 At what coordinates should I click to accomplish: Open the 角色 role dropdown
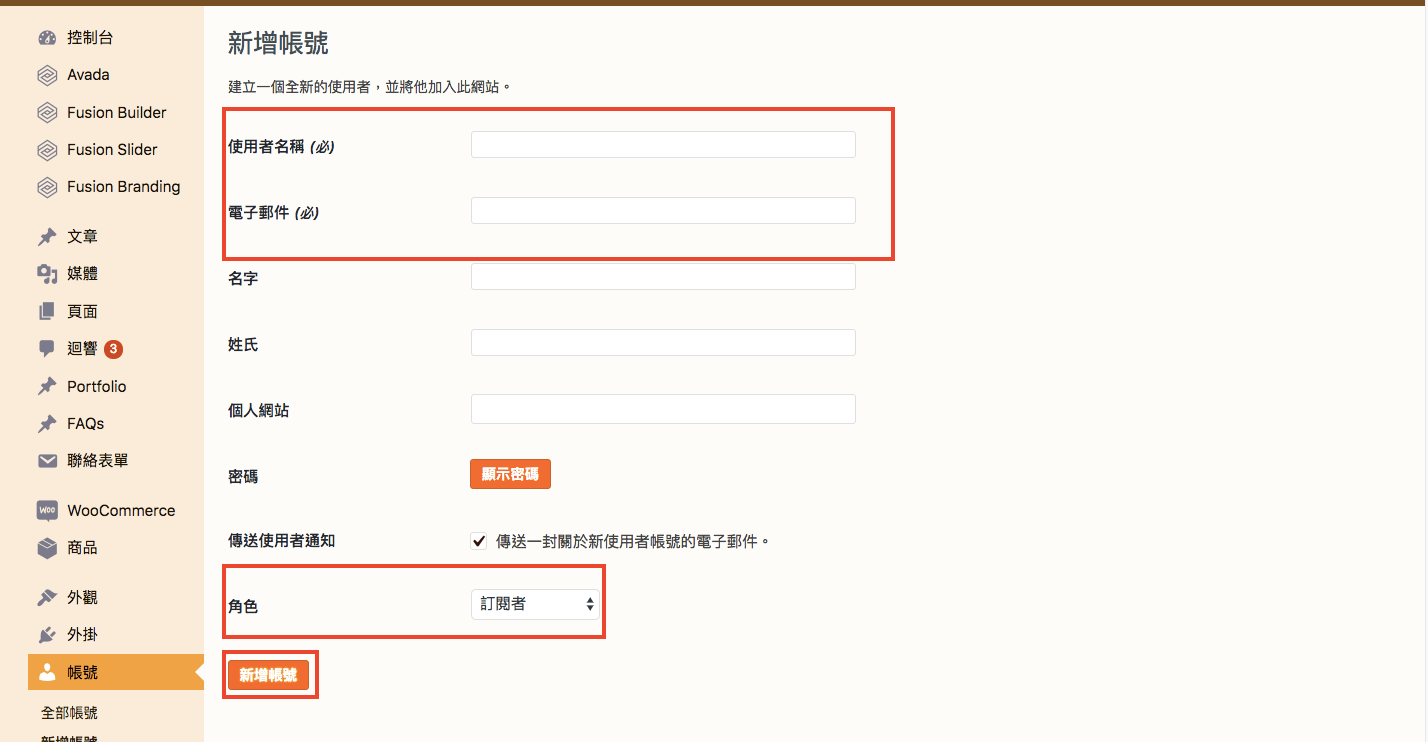pyautogui.click(x=535, y=604)
